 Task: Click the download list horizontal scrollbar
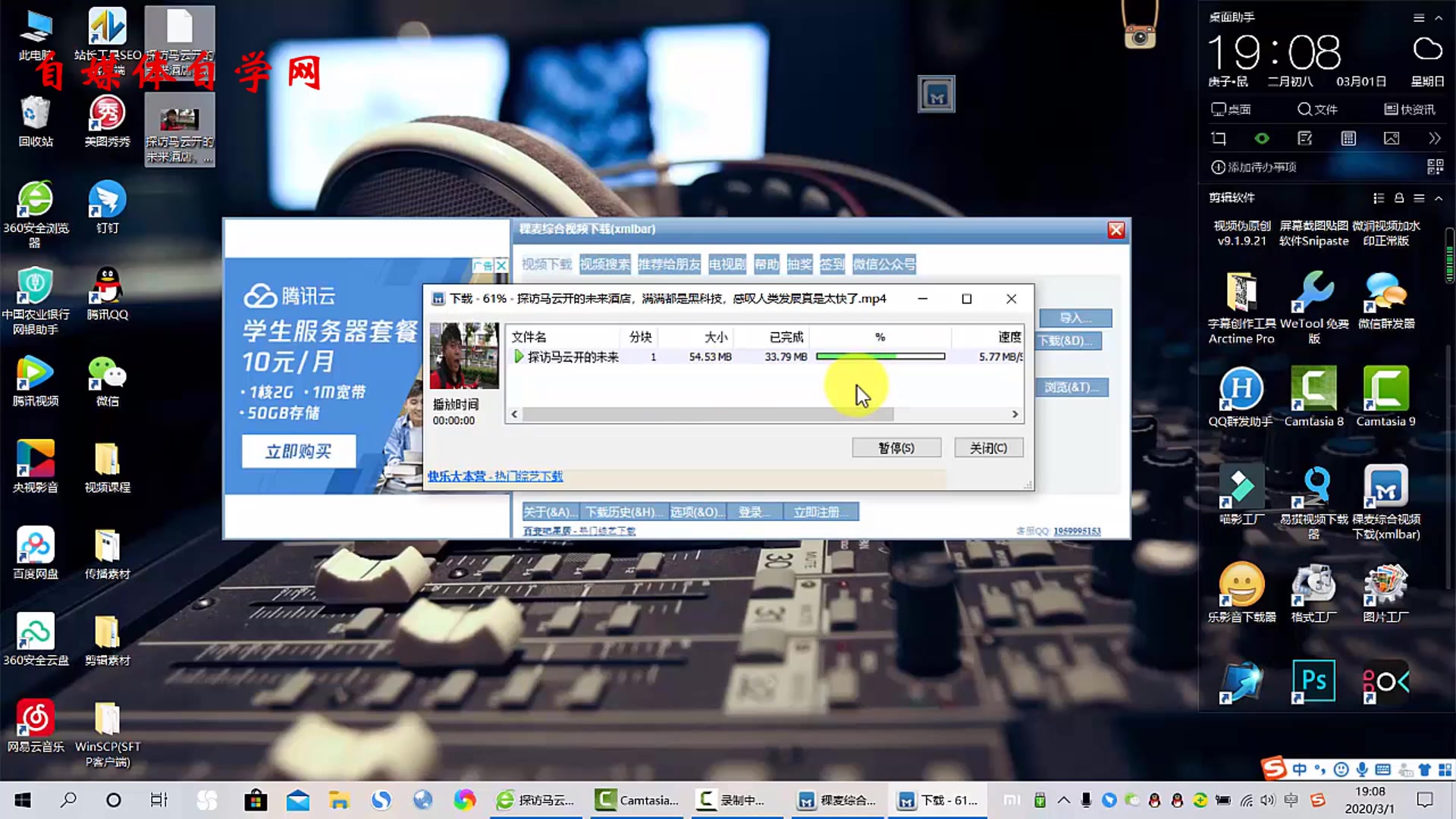707,414
